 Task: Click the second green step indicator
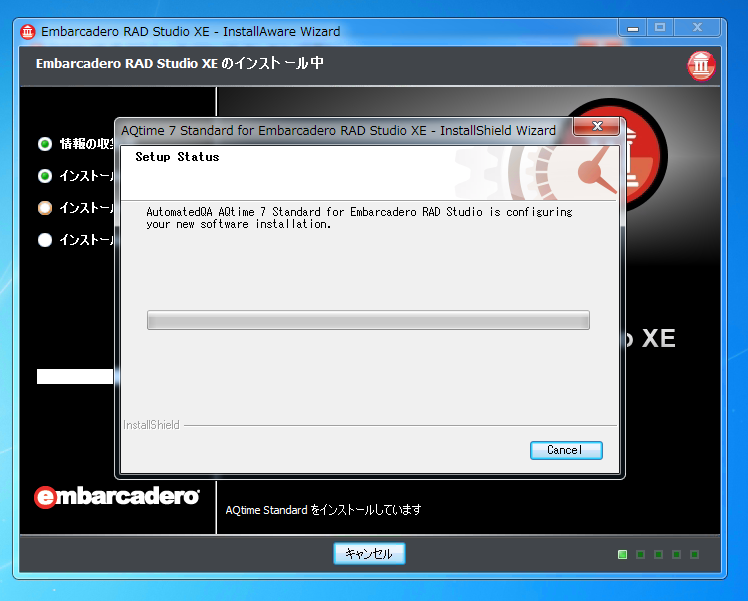pos(45,176)
